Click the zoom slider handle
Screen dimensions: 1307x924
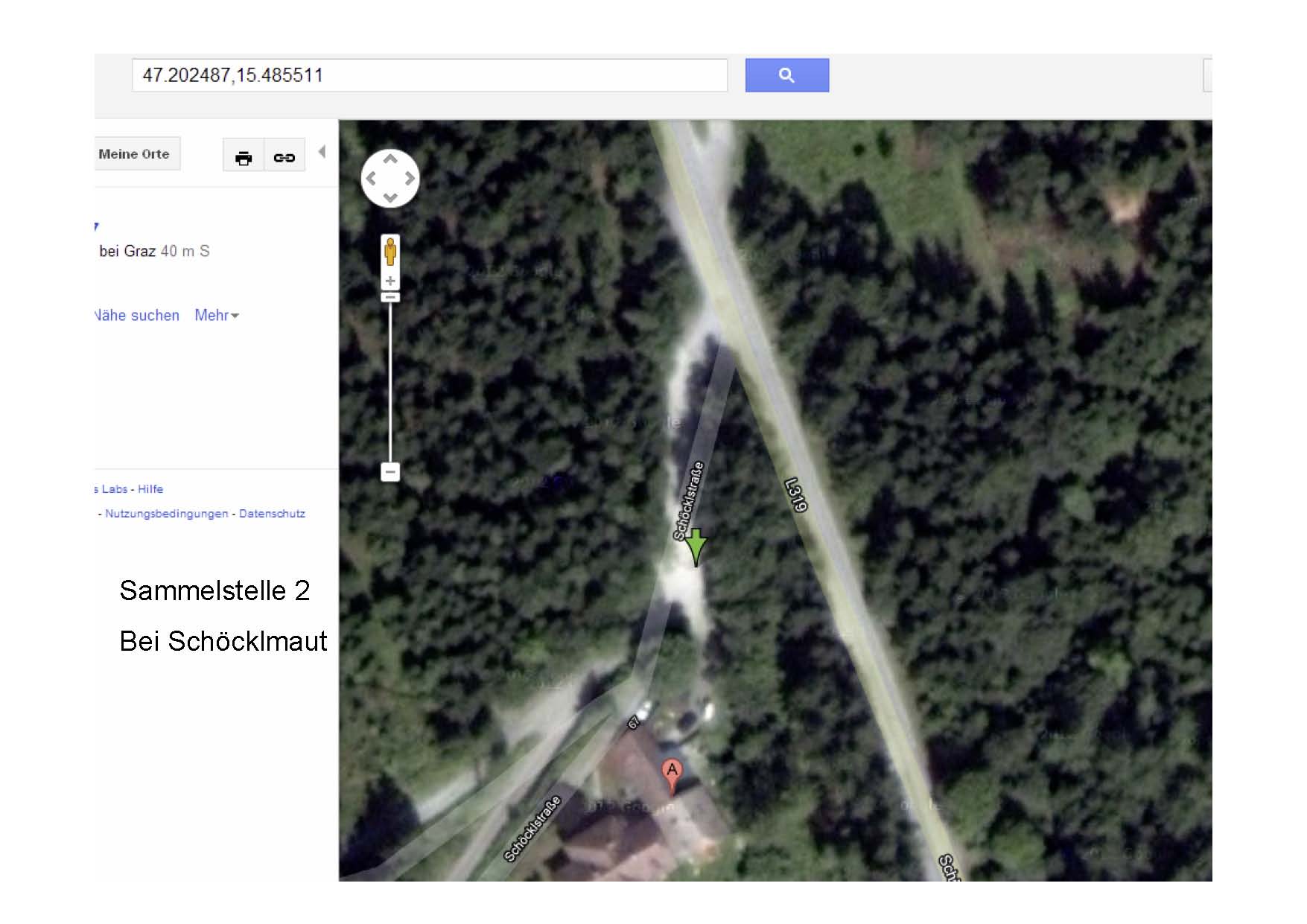[x=390, y=297]
